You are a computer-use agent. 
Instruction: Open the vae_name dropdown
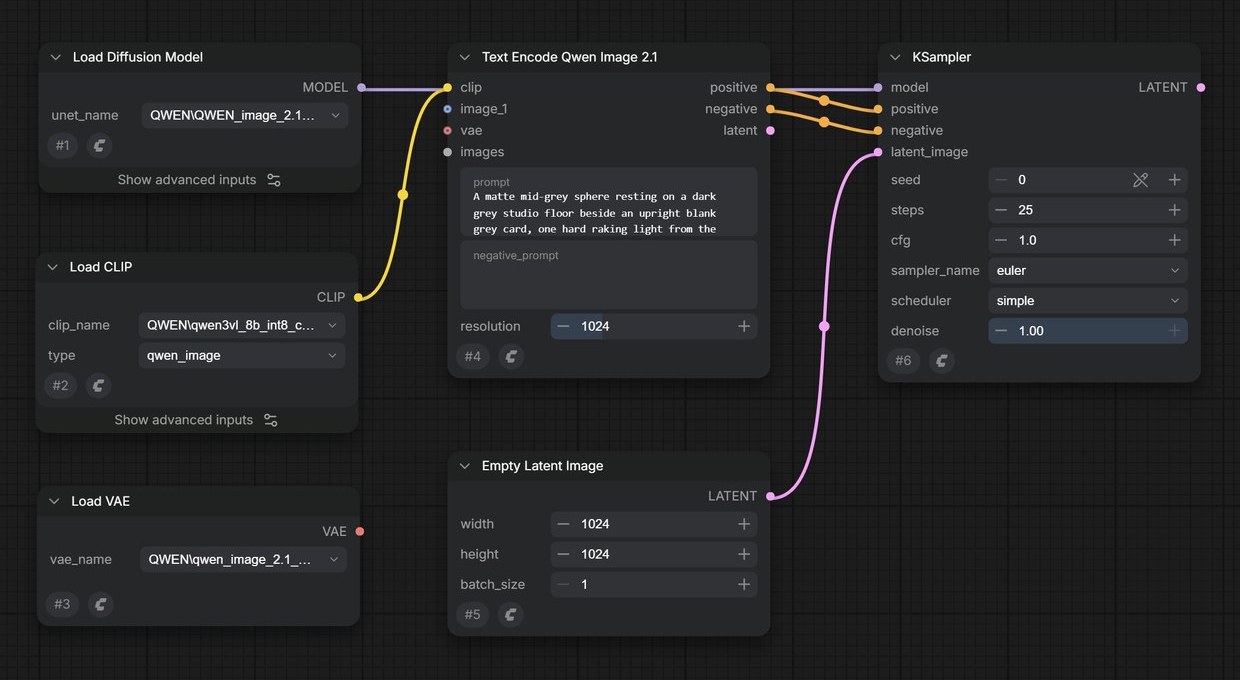tap(243, 559)
